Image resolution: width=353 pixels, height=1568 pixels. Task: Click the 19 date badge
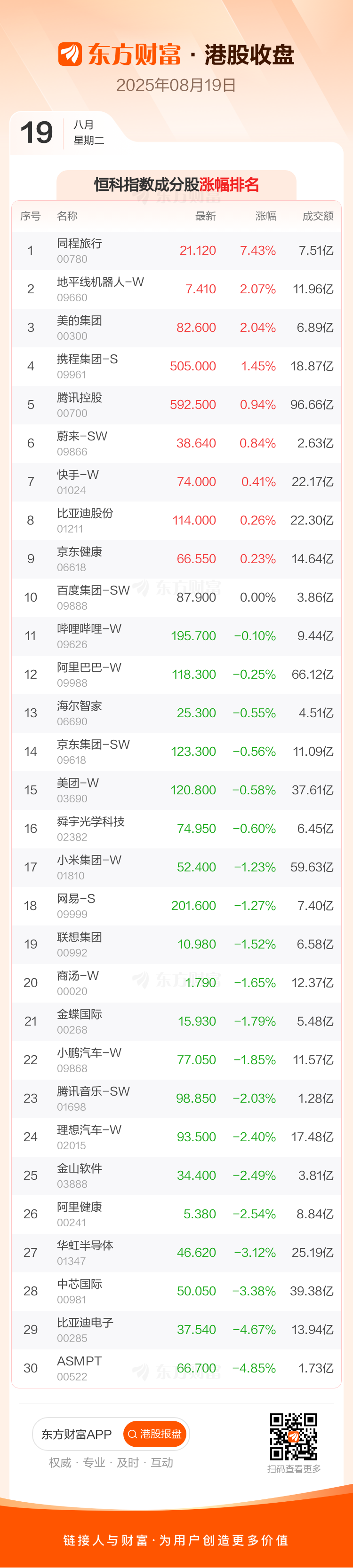click(37, 133)
